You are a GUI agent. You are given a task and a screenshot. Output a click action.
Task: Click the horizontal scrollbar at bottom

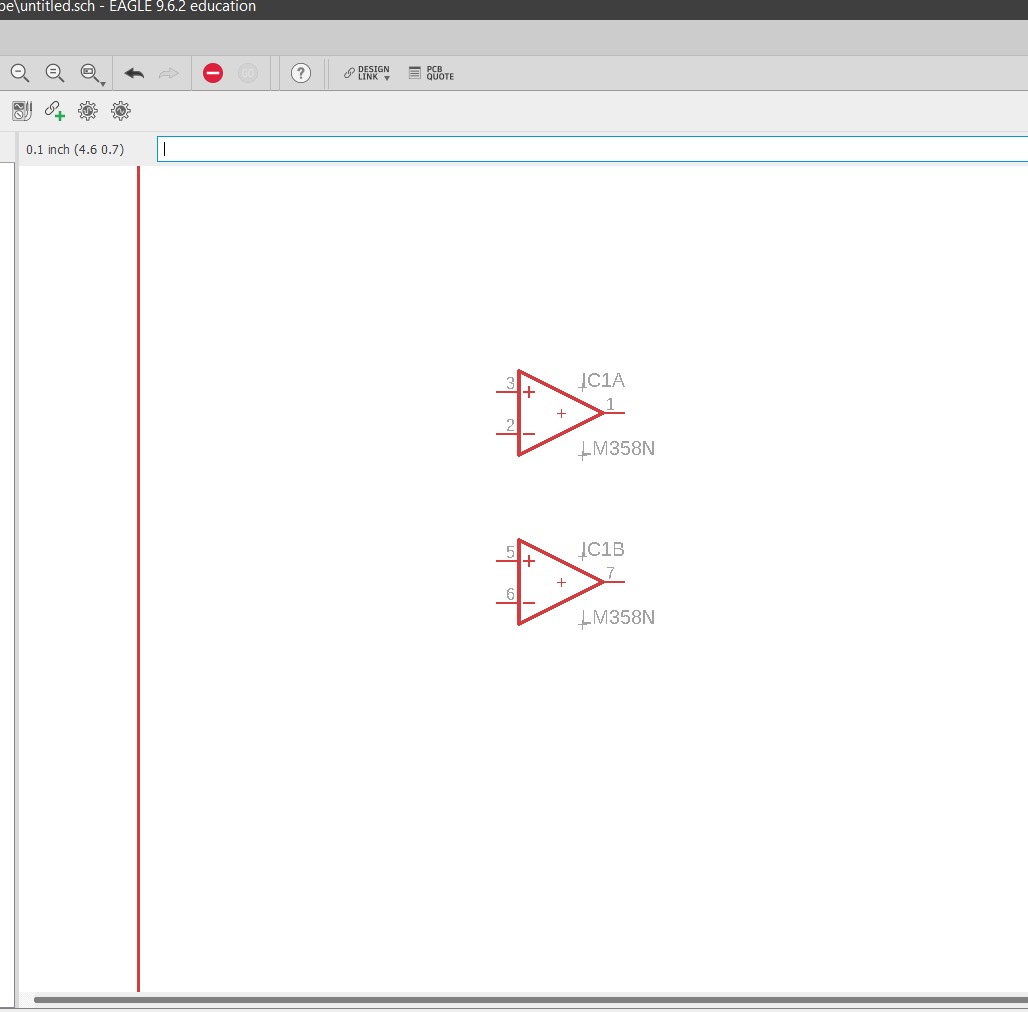pos(530,999)
